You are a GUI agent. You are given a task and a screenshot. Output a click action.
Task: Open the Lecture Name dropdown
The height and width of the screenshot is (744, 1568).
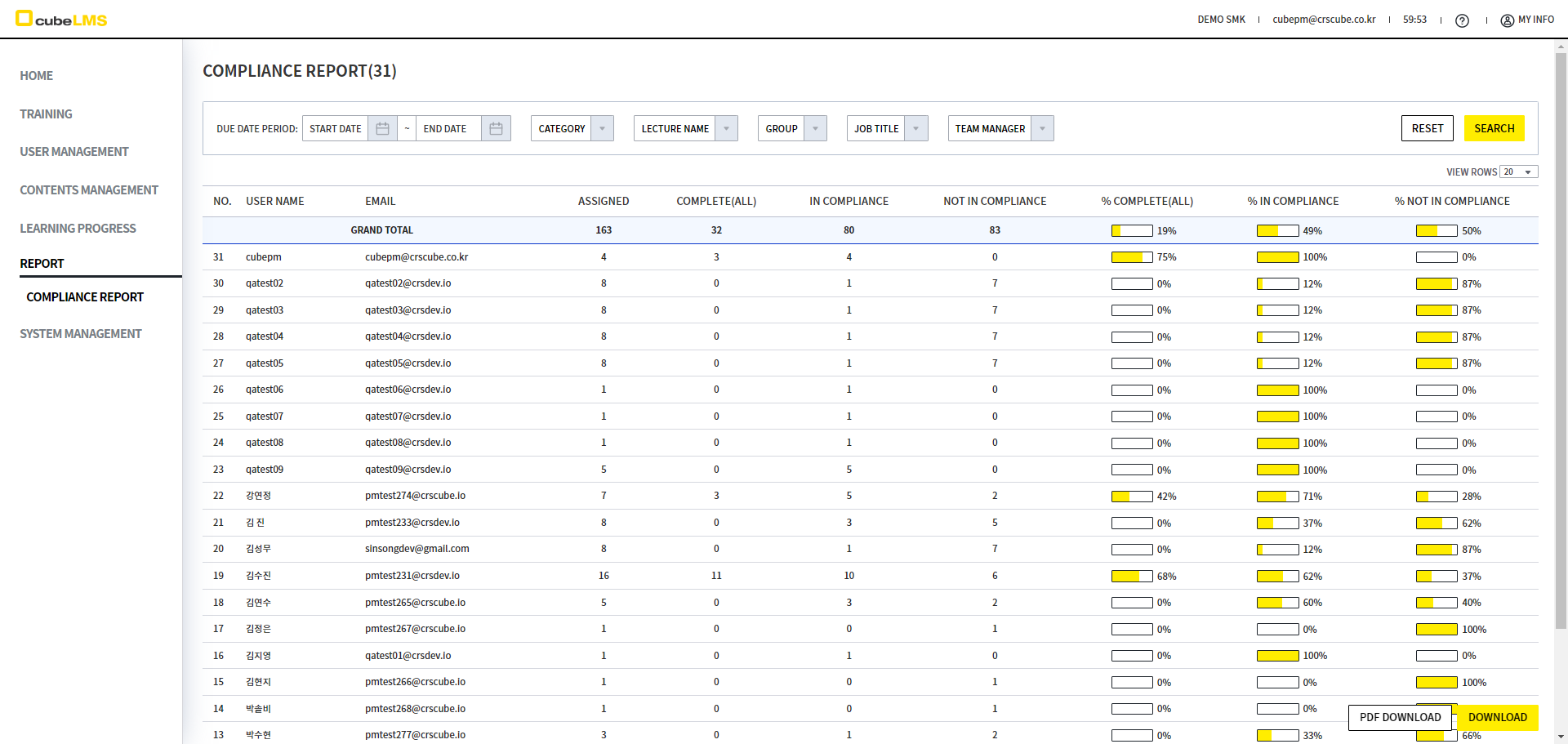coord(726,129)
